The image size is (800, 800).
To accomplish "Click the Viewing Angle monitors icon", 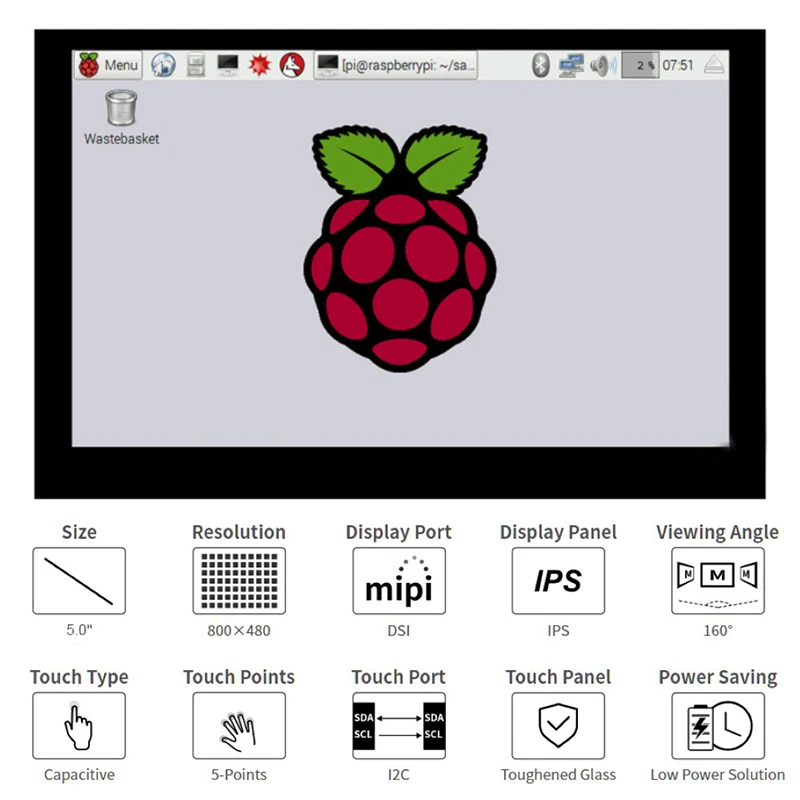I will tap(718, 581).
